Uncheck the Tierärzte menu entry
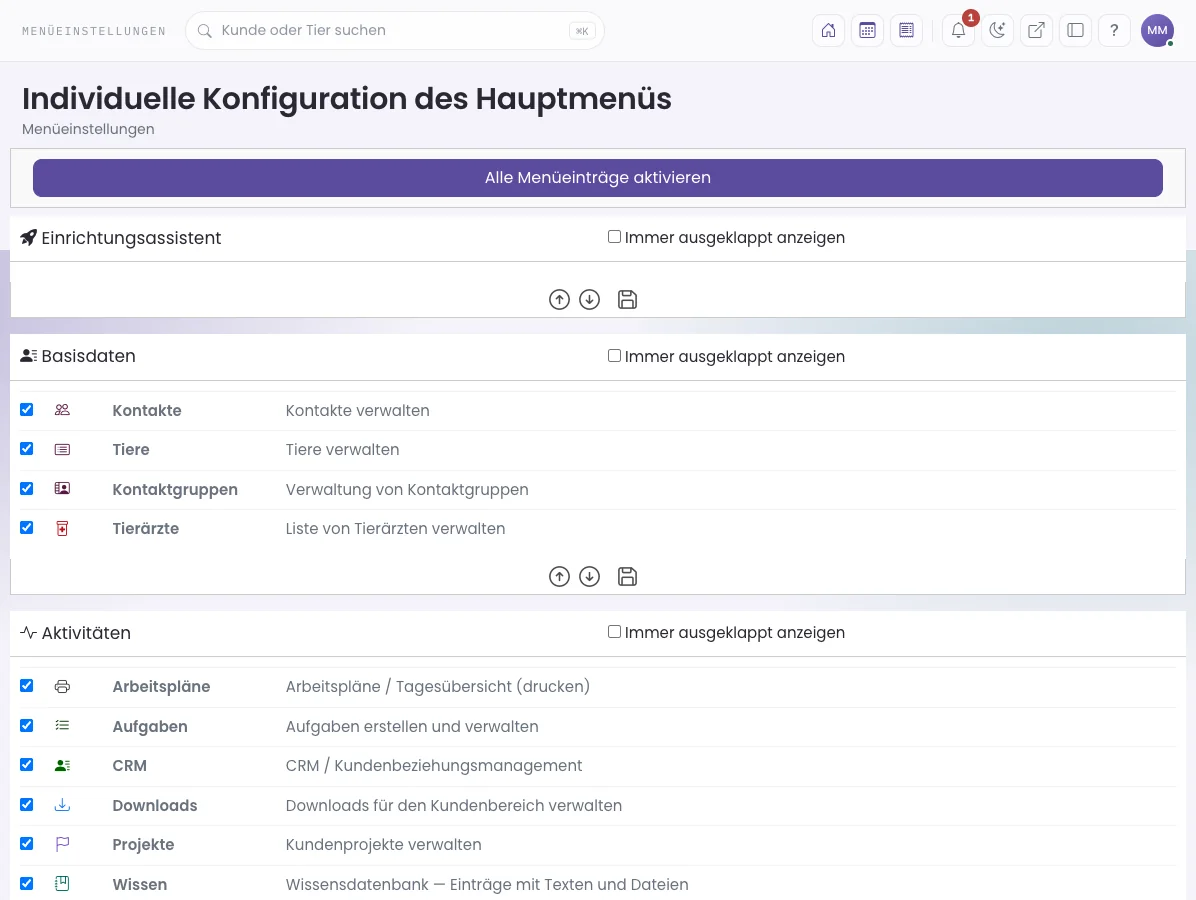 pos(27,528)
